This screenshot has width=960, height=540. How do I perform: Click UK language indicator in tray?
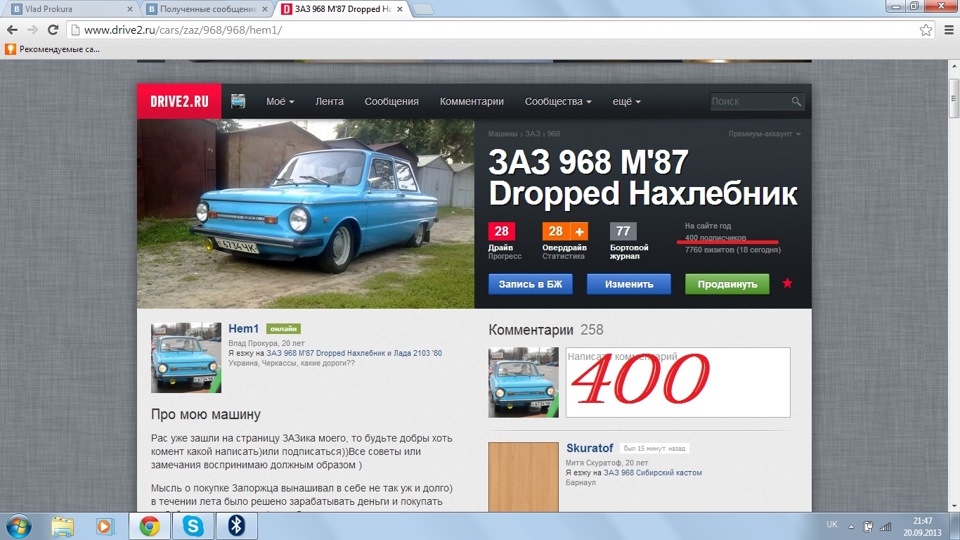tap(831, 524)
